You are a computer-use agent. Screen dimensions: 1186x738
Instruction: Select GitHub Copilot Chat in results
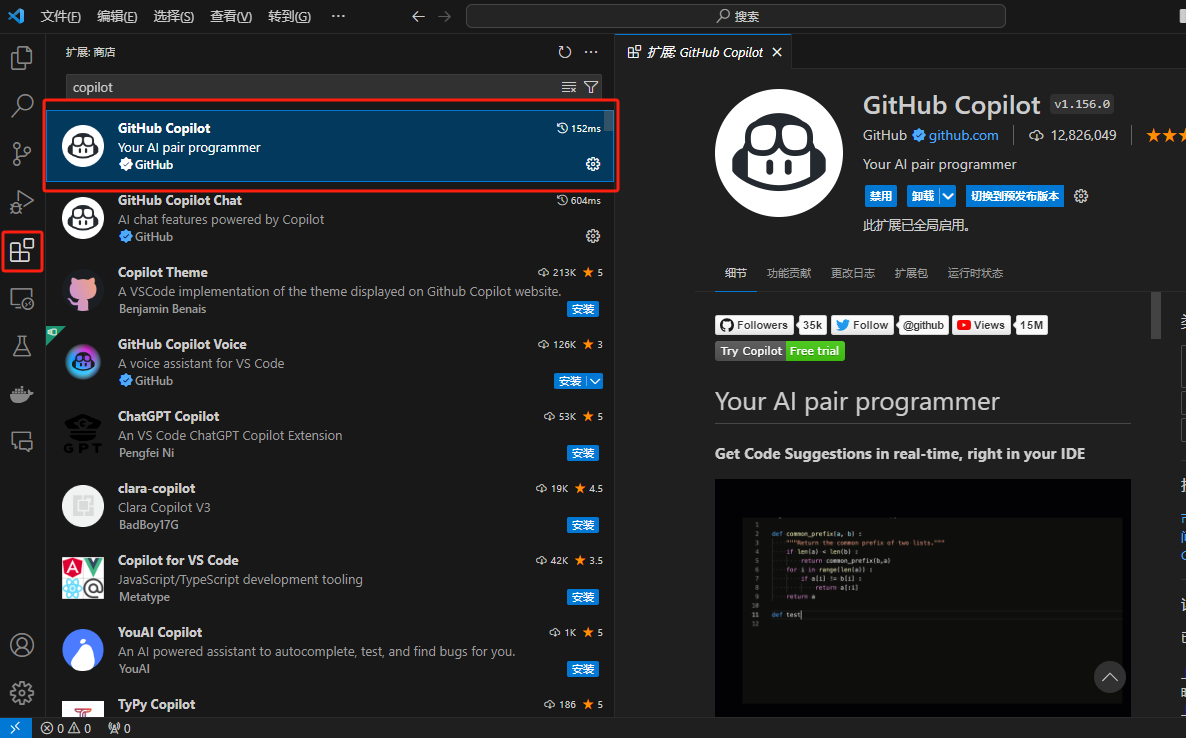[330, 218]
